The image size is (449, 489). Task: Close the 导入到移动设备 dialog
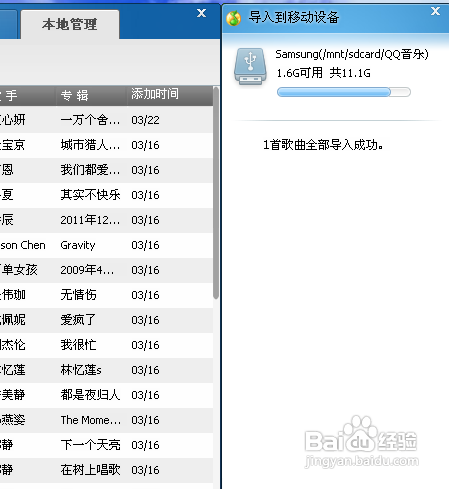(435, 11)
